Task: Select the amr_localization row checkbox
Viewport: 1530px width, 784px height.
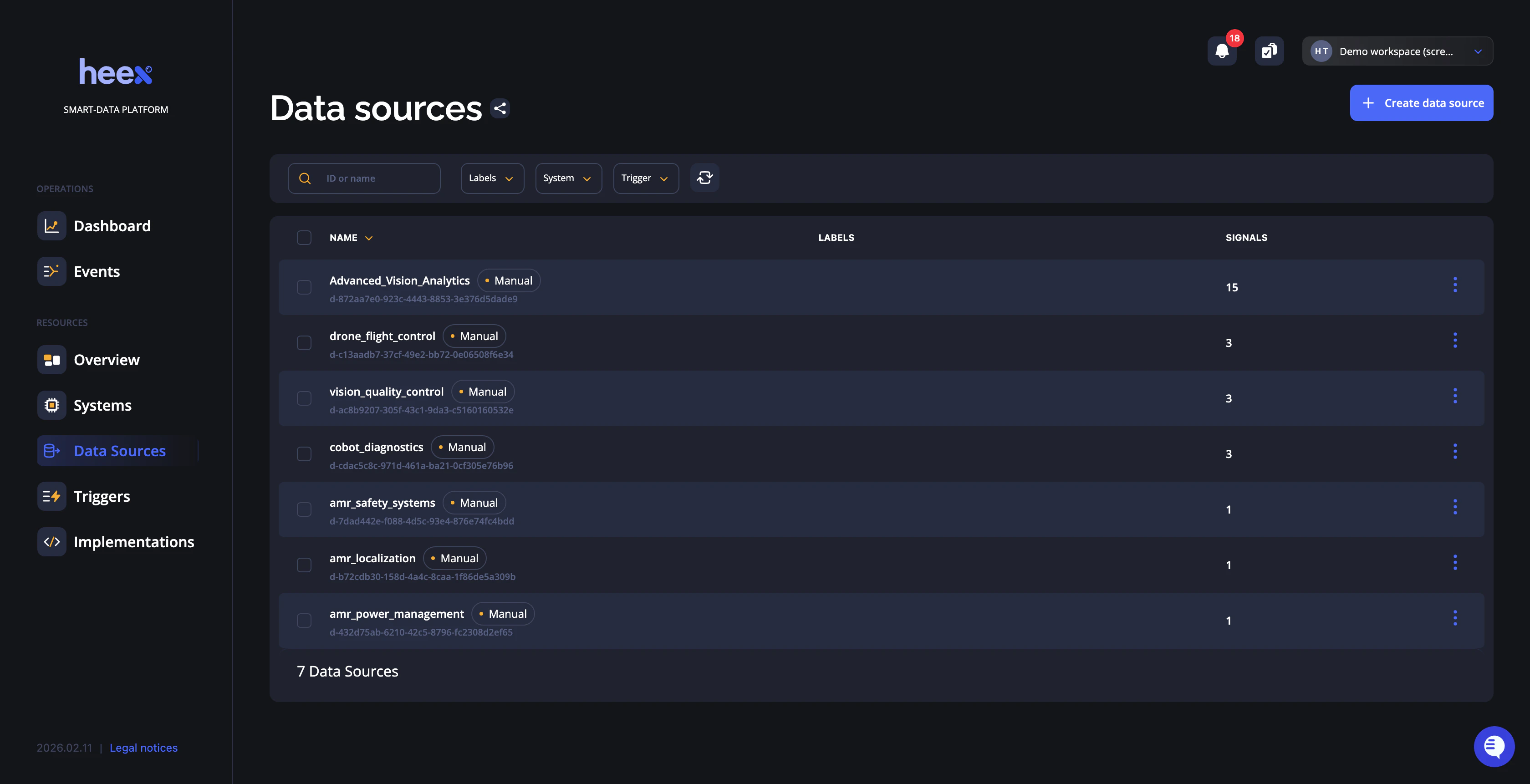Action: 304,565
